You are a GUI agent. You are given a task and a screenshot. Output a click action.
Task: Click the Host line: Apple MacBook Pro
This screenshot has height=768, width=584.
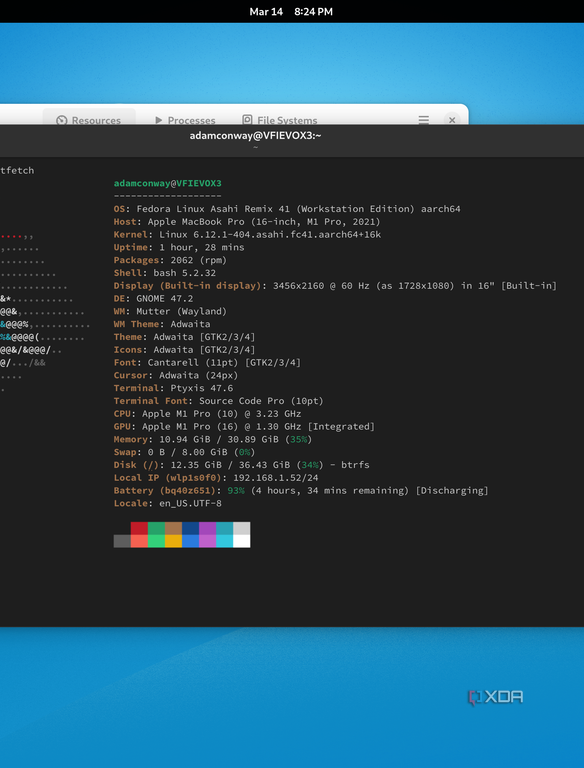point(247,221)
